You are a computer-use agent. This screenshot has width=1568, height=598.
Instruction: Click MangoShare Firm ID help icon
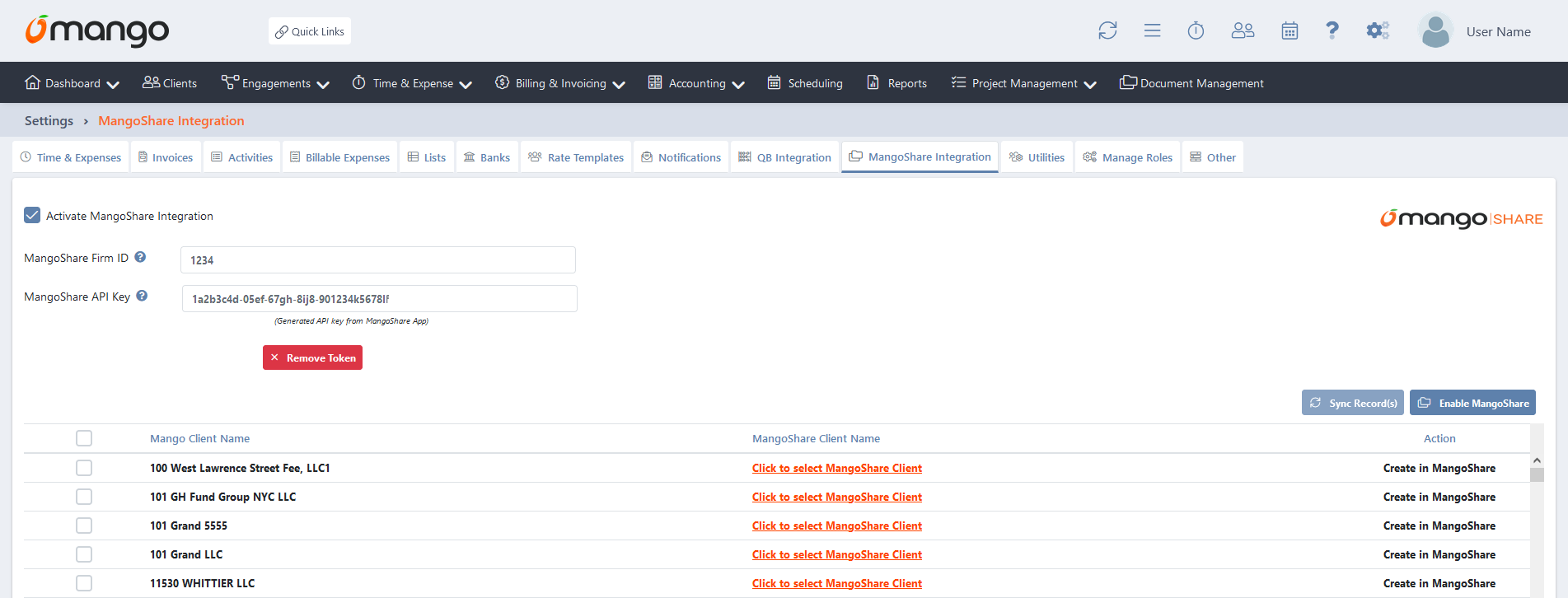pyautogui.click(x=140, y=257)
